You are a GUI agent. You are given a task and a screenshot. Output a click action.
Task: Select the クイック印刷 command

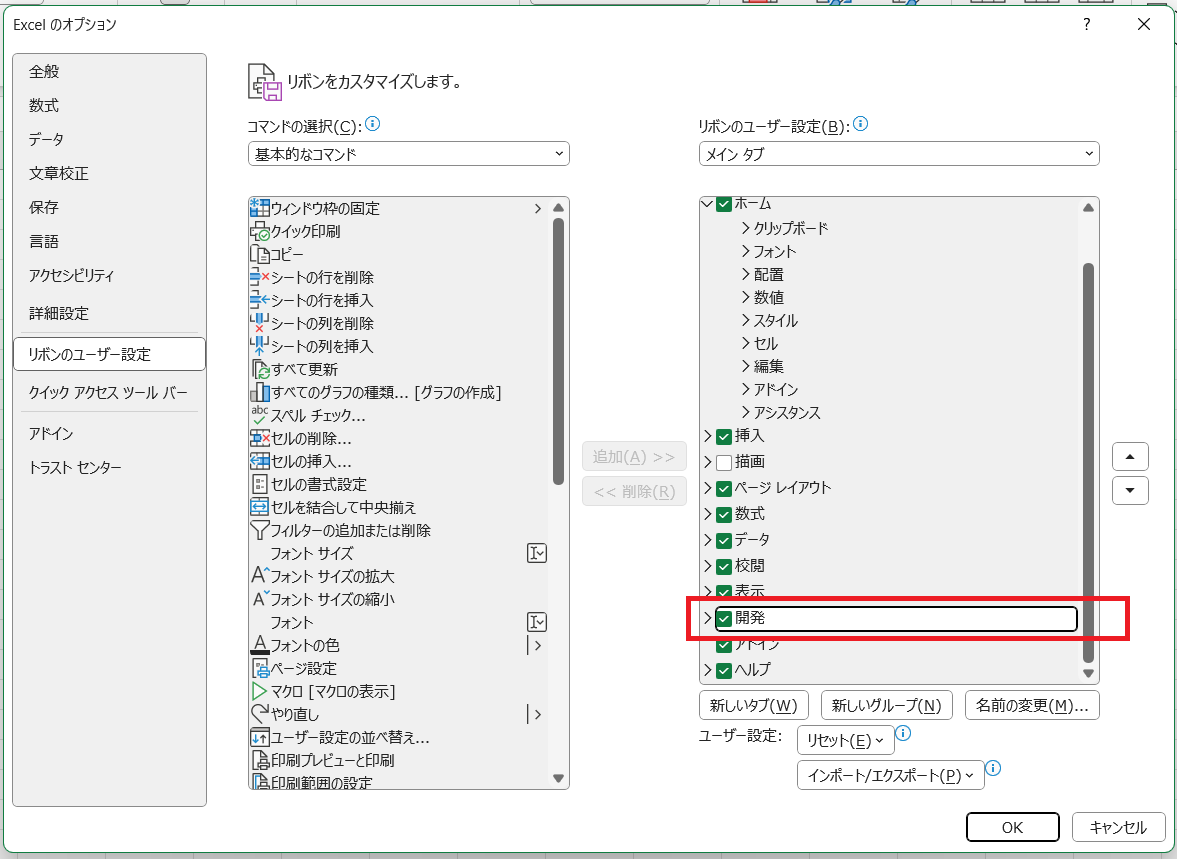[x=296, y=232]
